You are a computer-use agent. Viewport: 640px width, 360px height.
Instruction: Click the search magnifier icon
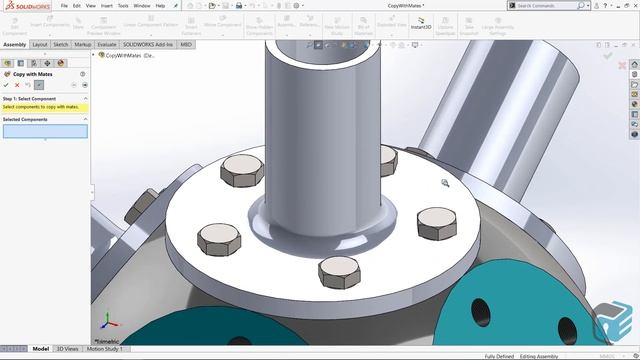[580, 6]
